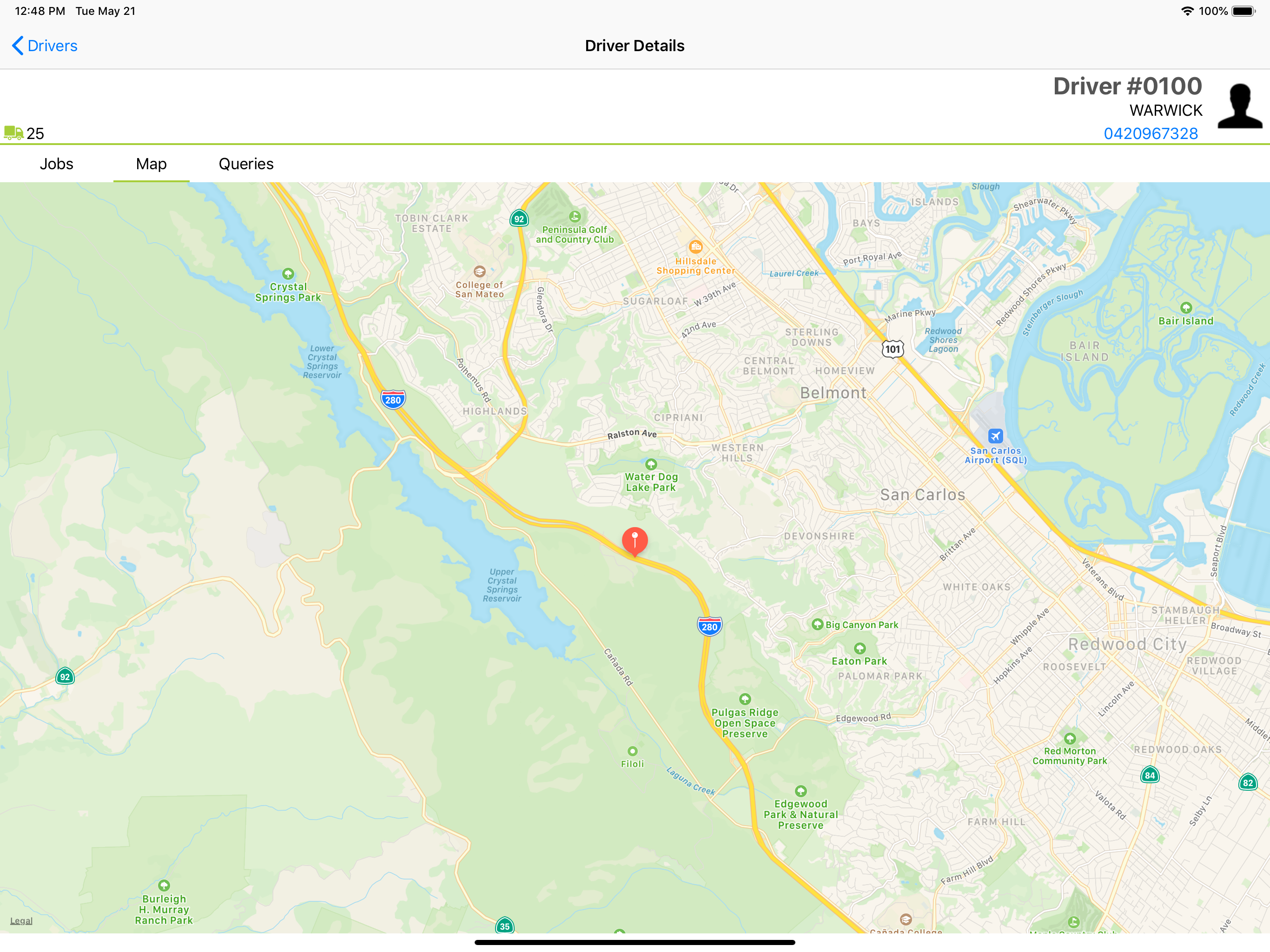Tap the status bar clock 12:48 PM
1270x952 pixels.
click(x=40, y=11)
